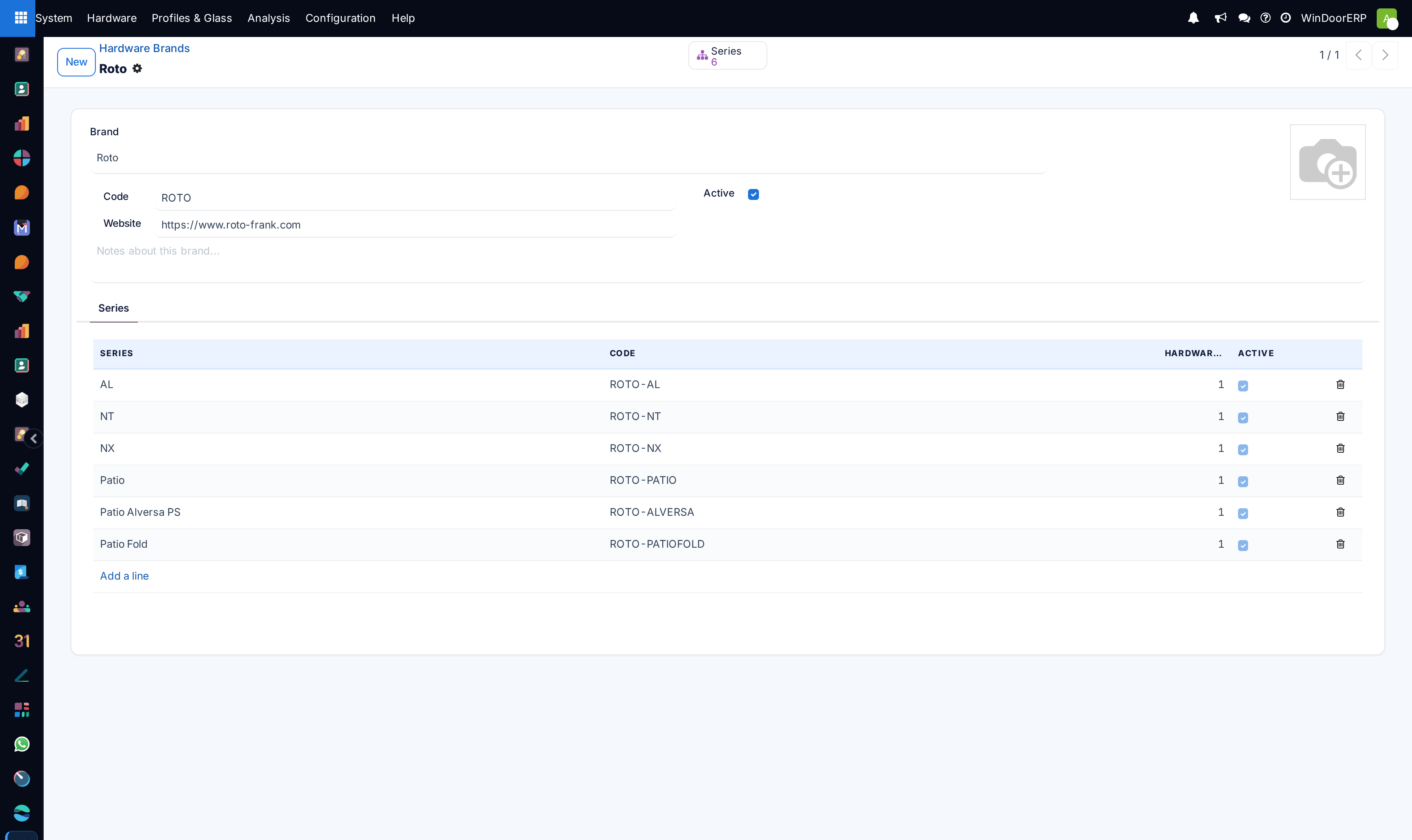Click the Code field containing ROTO
Image resolution: width=1412 pixels, height=840 pixels.
pos(415,197)
